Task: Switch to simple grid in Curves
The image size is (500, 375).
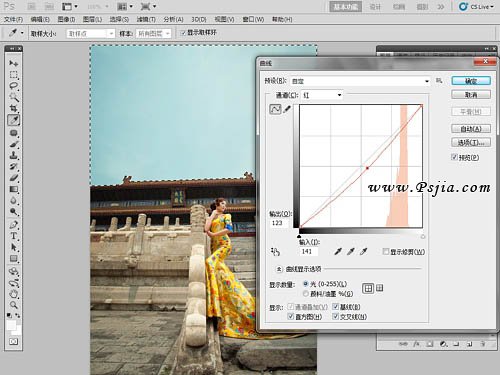Action: (x=368, y=288)
